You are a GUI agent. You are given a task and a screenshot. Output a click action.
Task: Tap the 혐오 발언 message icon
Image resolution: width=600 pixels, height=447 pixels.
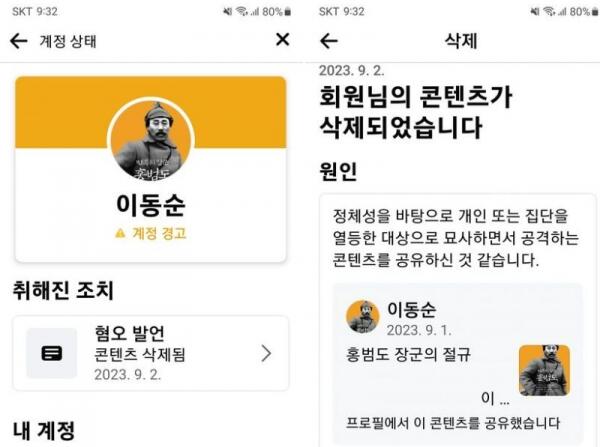pos(51,353)
